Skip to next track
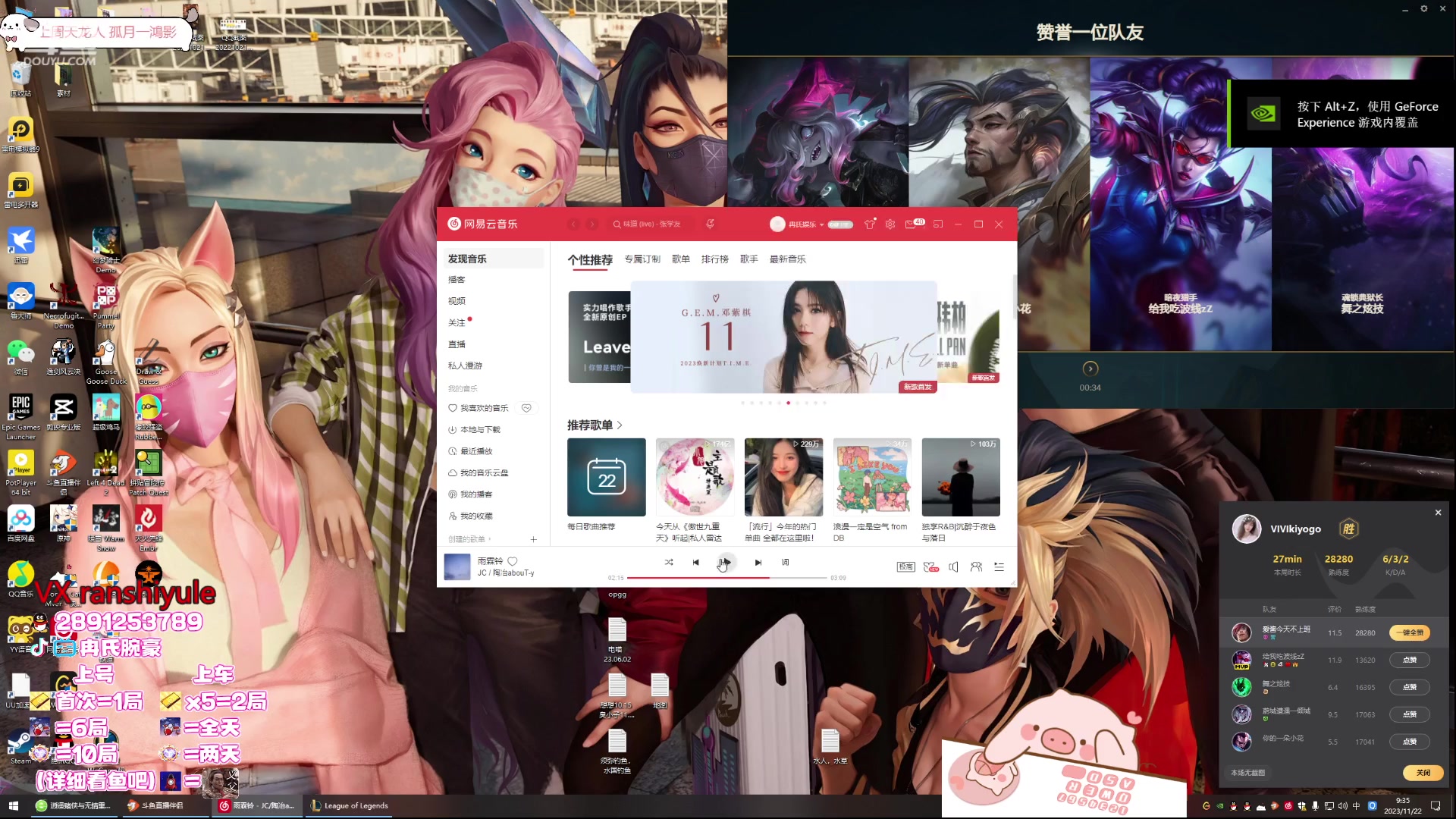 point(758,562)
